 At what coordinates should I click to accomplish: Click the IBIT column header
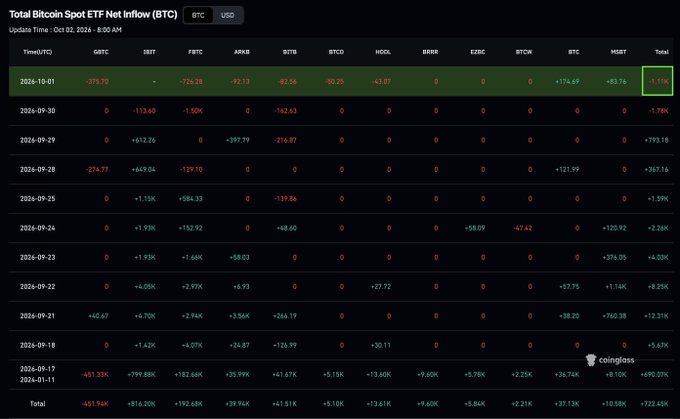pos(149,52)
